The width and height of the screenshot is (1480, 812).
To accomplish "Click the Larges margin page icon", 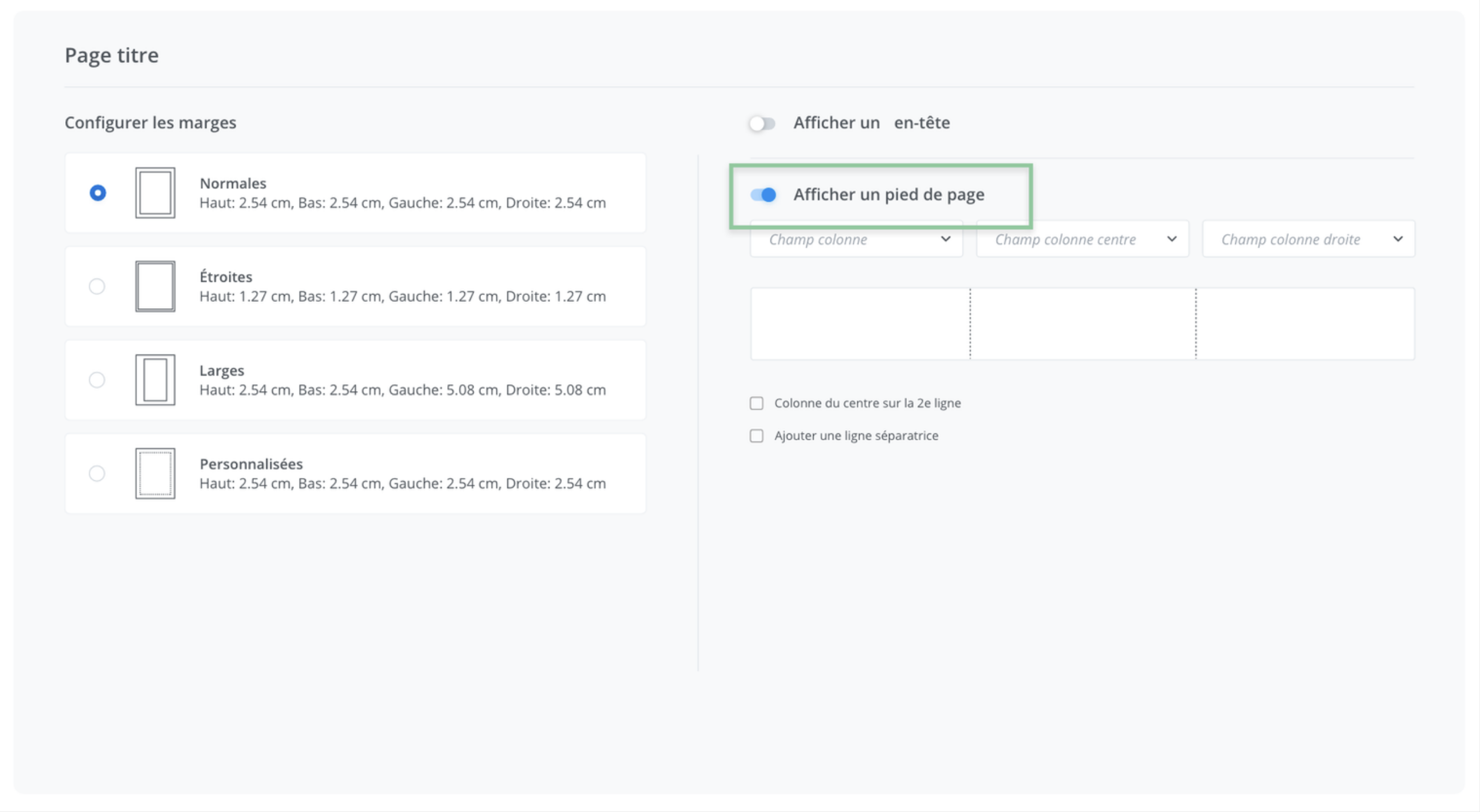I will [x=155, y=380].
